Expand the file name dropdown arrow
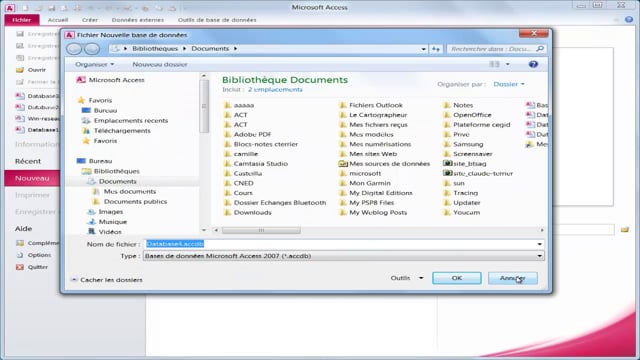 coord(540,244)
